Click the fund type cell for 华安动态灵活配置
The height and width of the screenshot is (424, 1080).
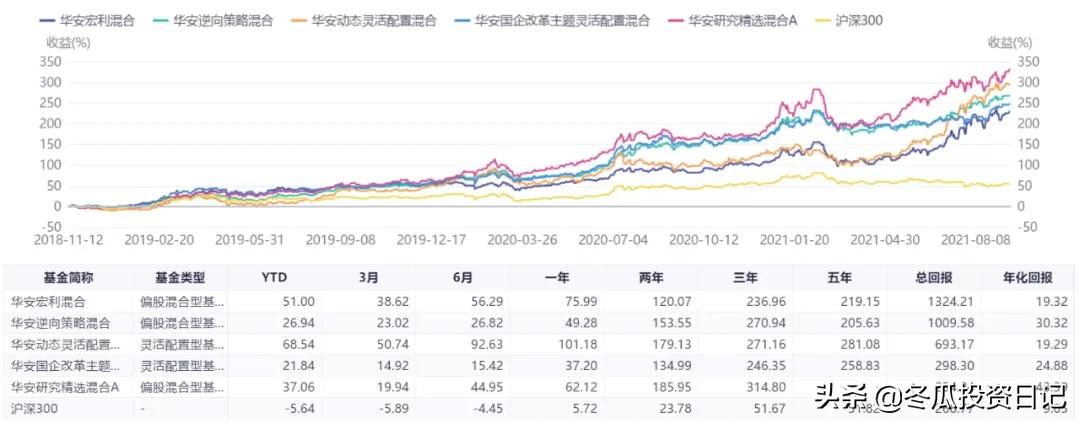181,343
